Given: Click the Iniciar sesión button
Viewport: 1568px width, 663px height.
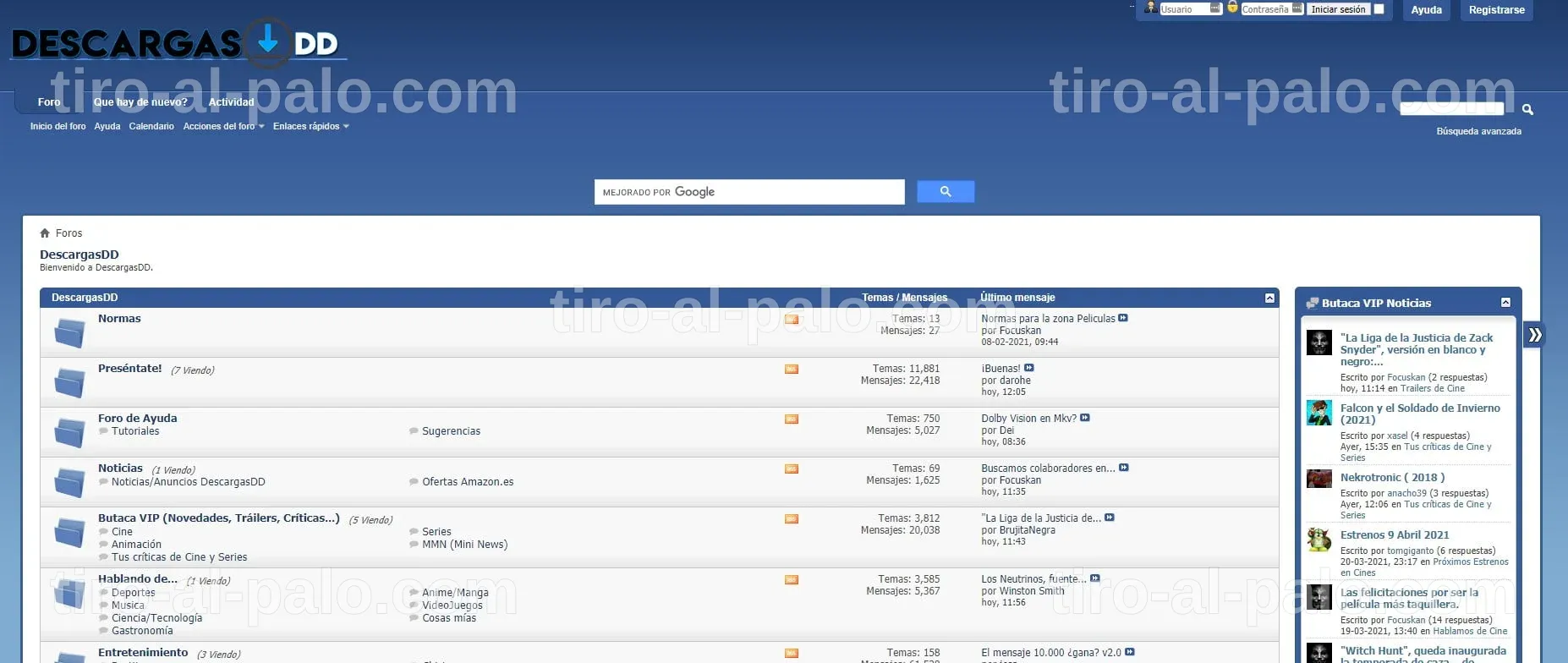Looking at the screenshot, I should click(1338, 9).
